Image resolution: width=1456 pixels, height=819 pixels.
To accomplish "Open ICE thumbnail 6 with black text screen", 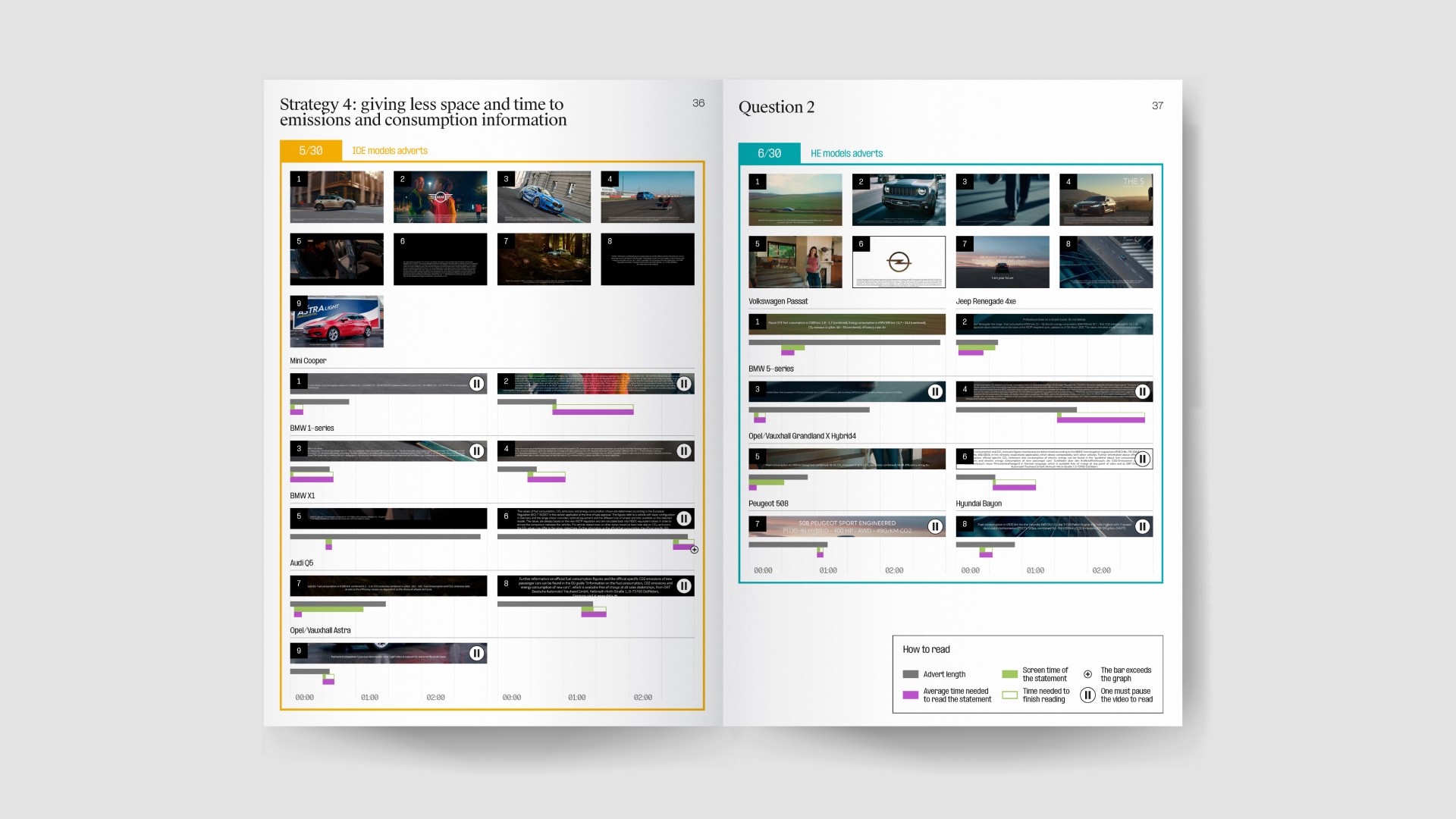I will point(441,259).
